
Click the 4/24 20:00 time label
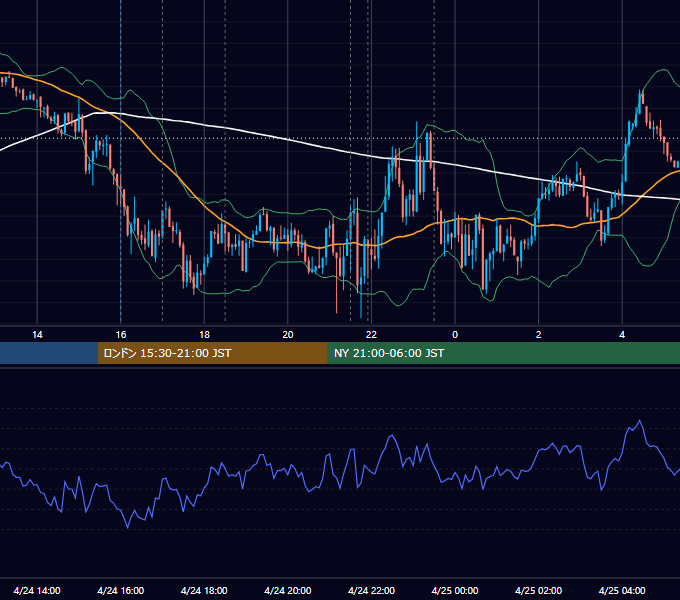click(x=288, y=590)
